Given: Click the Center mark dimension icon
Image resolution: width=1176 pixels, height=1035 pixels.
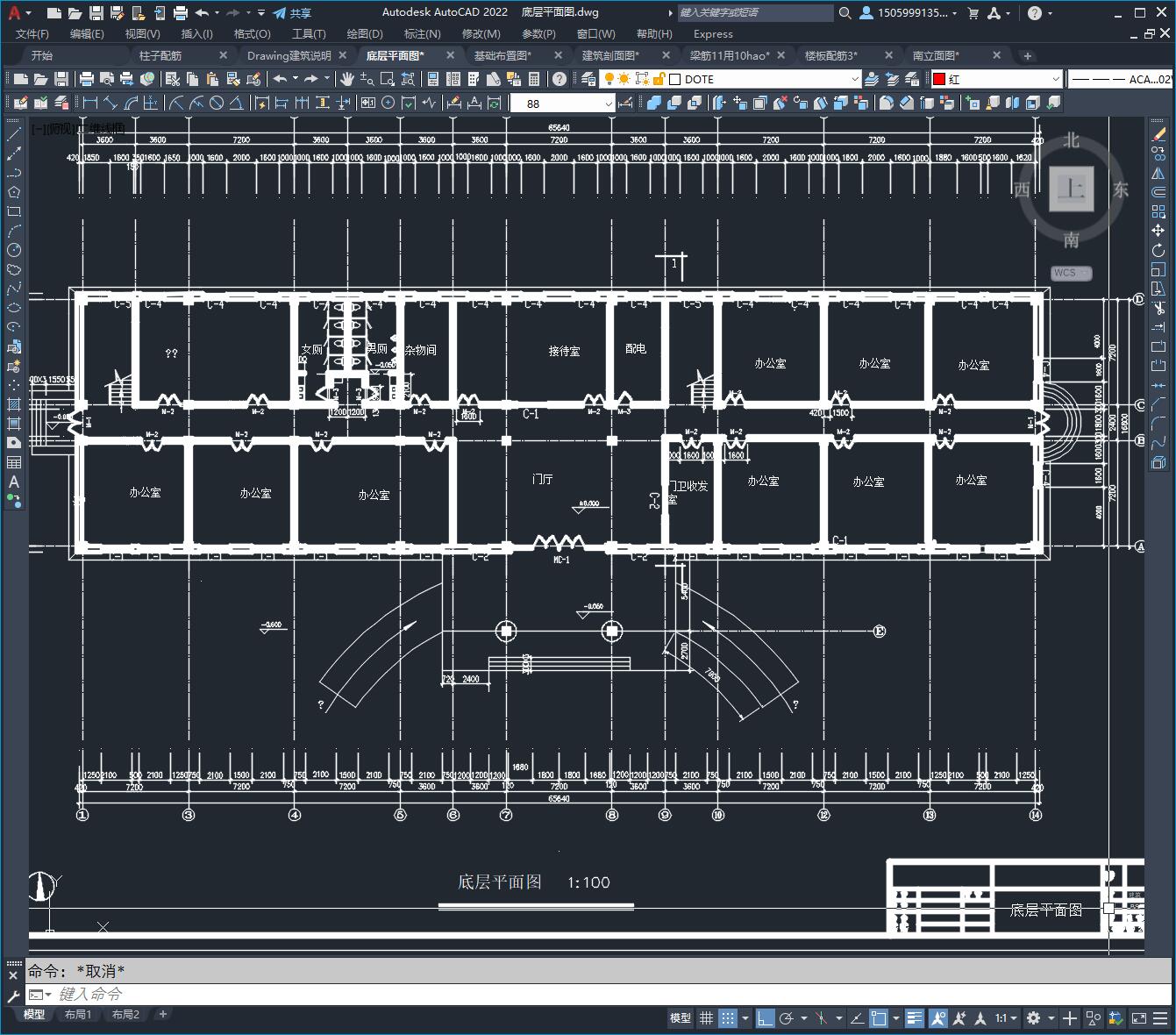Looking at the screenshot, I should pos(388,103).
